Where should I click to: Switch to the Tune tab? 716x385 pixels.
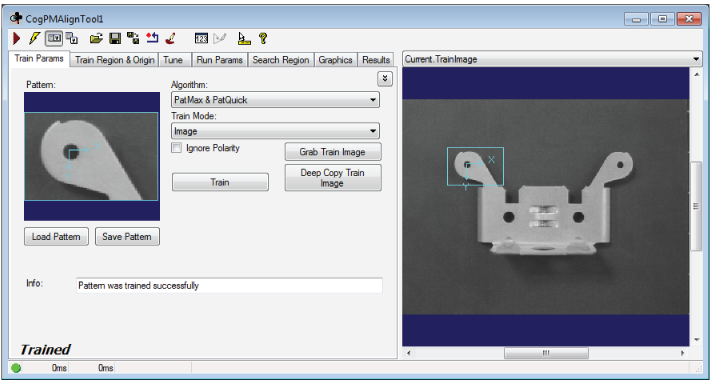point(173,60)
